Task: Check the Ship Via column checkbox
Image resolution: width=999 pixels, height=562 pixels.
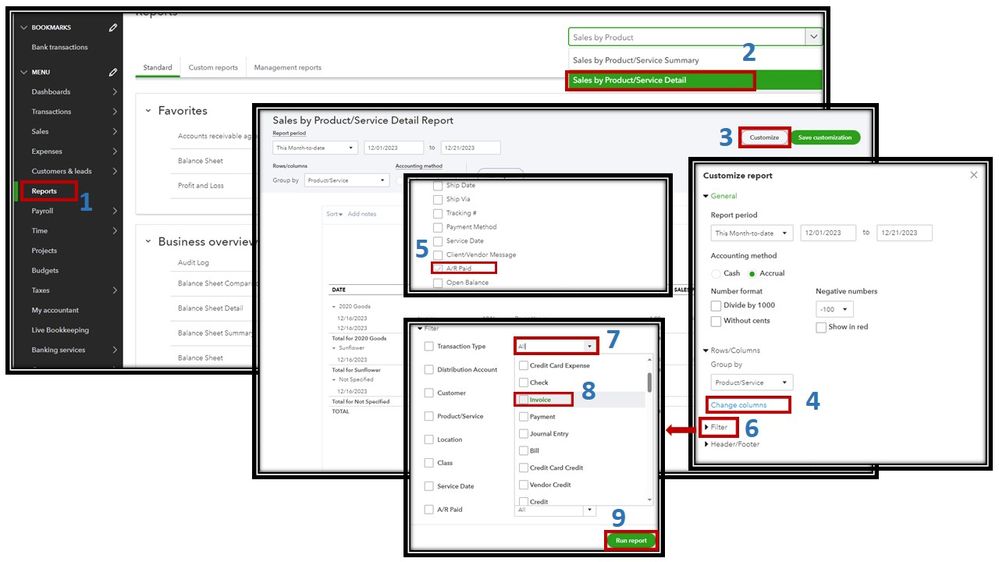Action: (x=438, y=199)
